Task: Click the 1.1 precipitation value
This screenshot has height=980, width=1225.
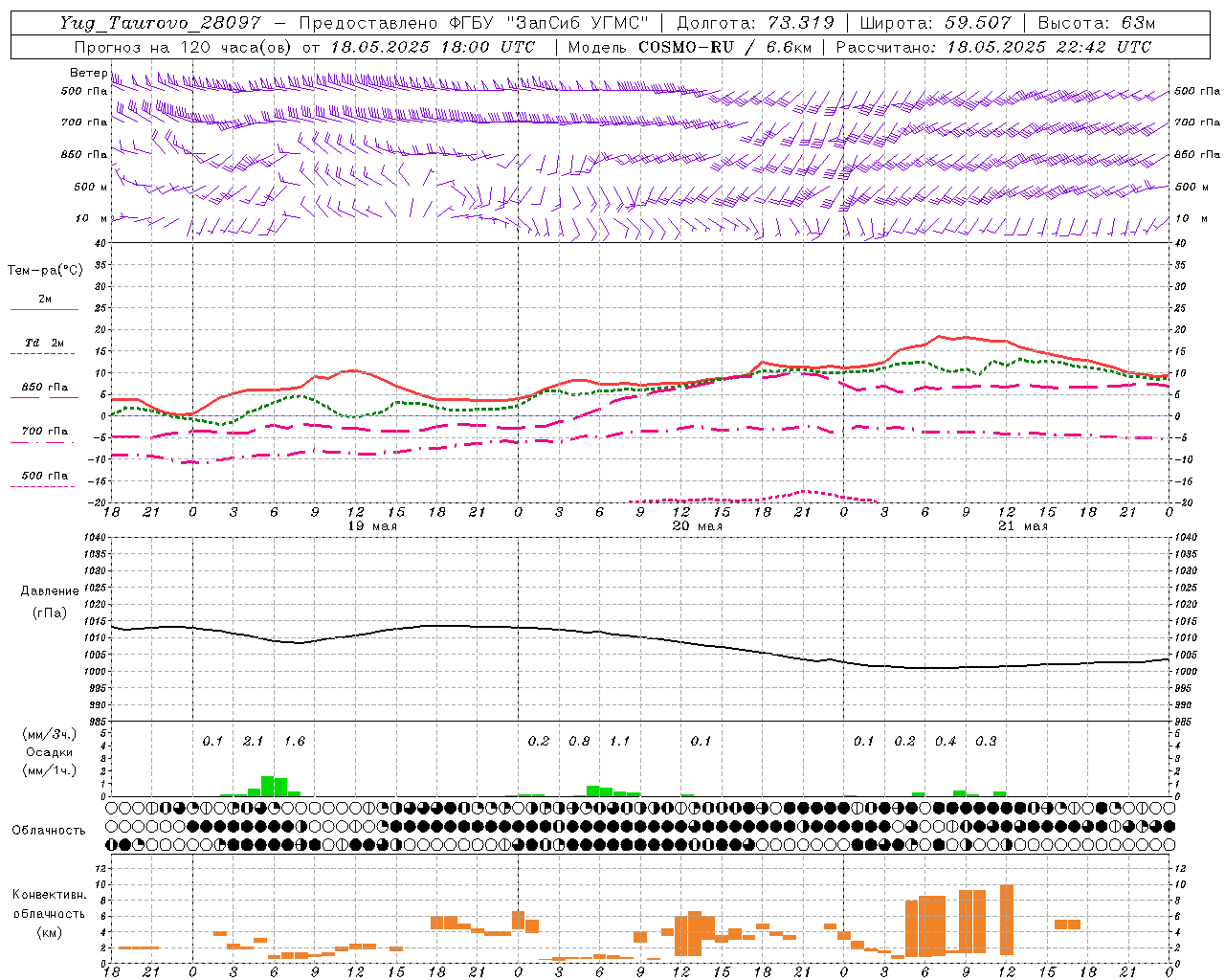Action: tap(619, 742)
